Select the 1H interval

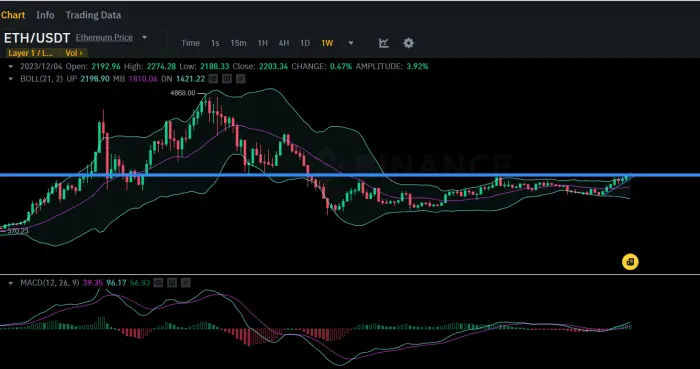[x=262, y=43]
